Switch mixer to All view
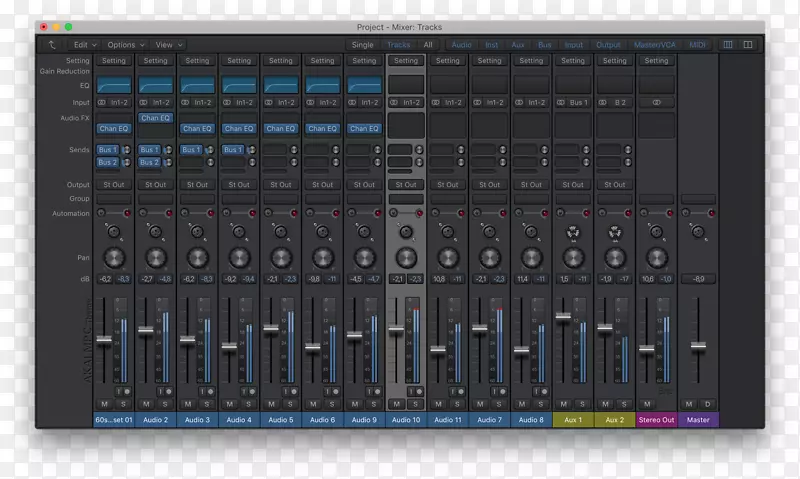 [427, 45]
